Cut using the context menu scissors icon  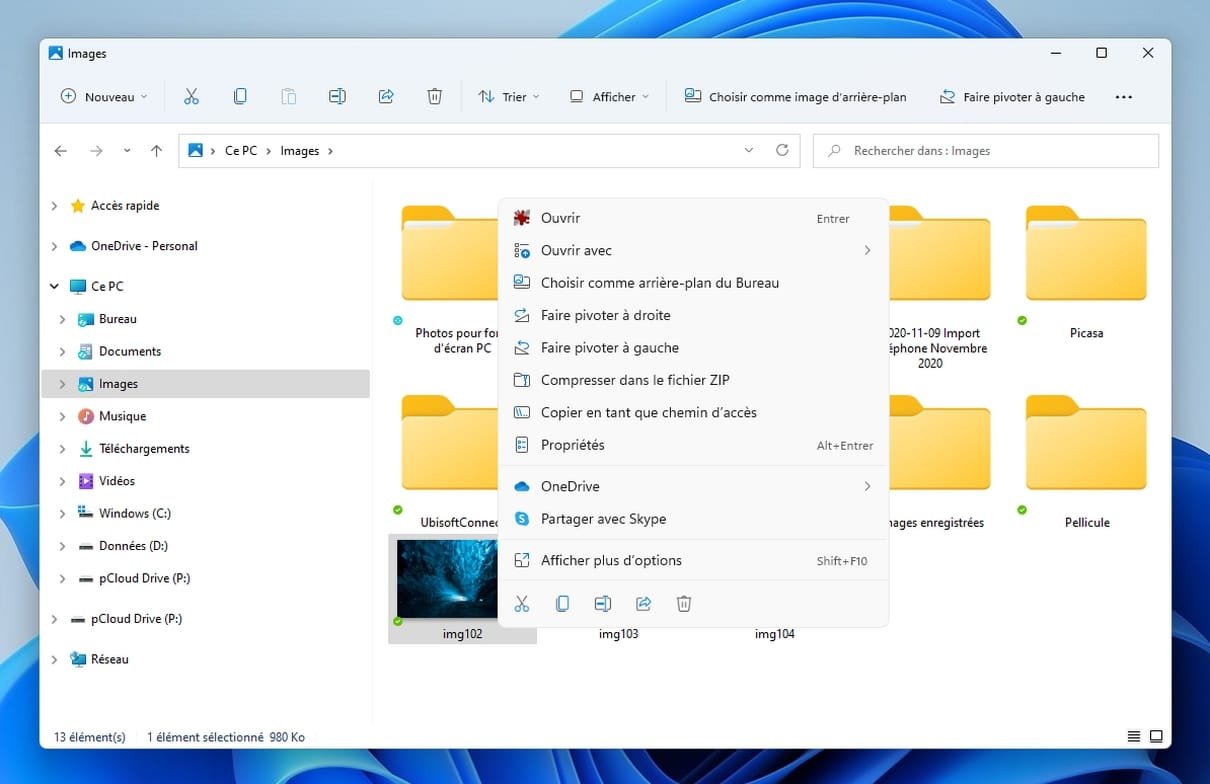pyautogui.click(x=521, y=604)
